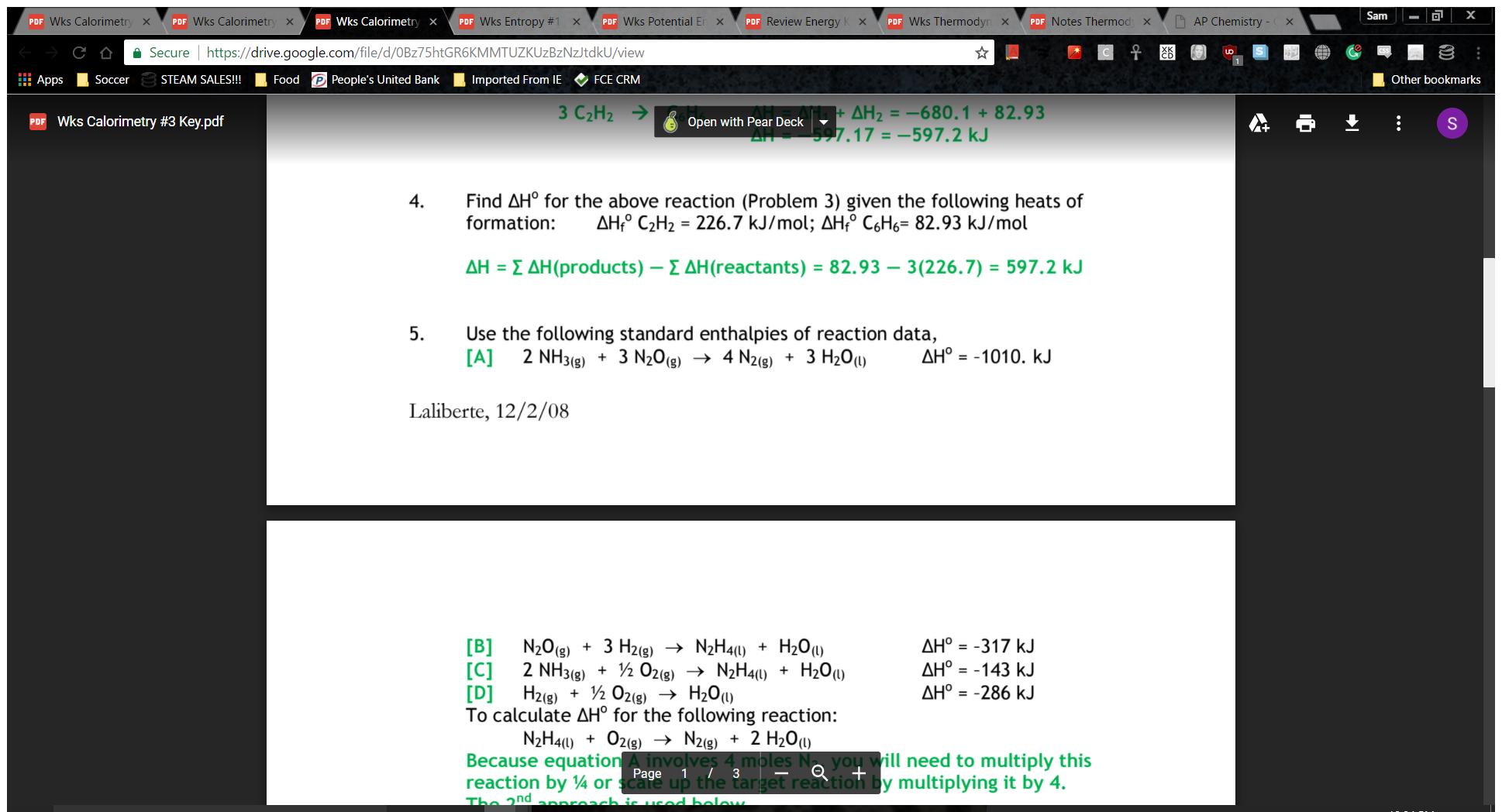Open the Food bookmark folder
The image size is (1502, 812).
pyautogui.click(x=277, y=79)
